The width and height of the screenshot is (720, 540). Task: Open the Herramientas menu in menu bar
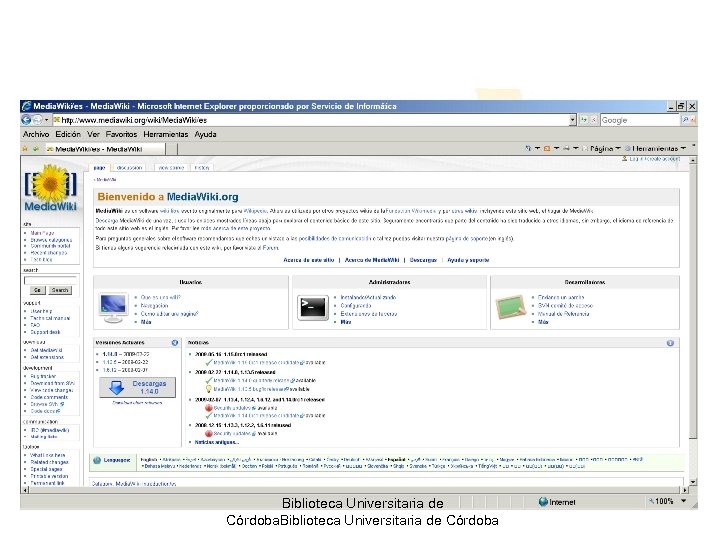click(166, 134)
